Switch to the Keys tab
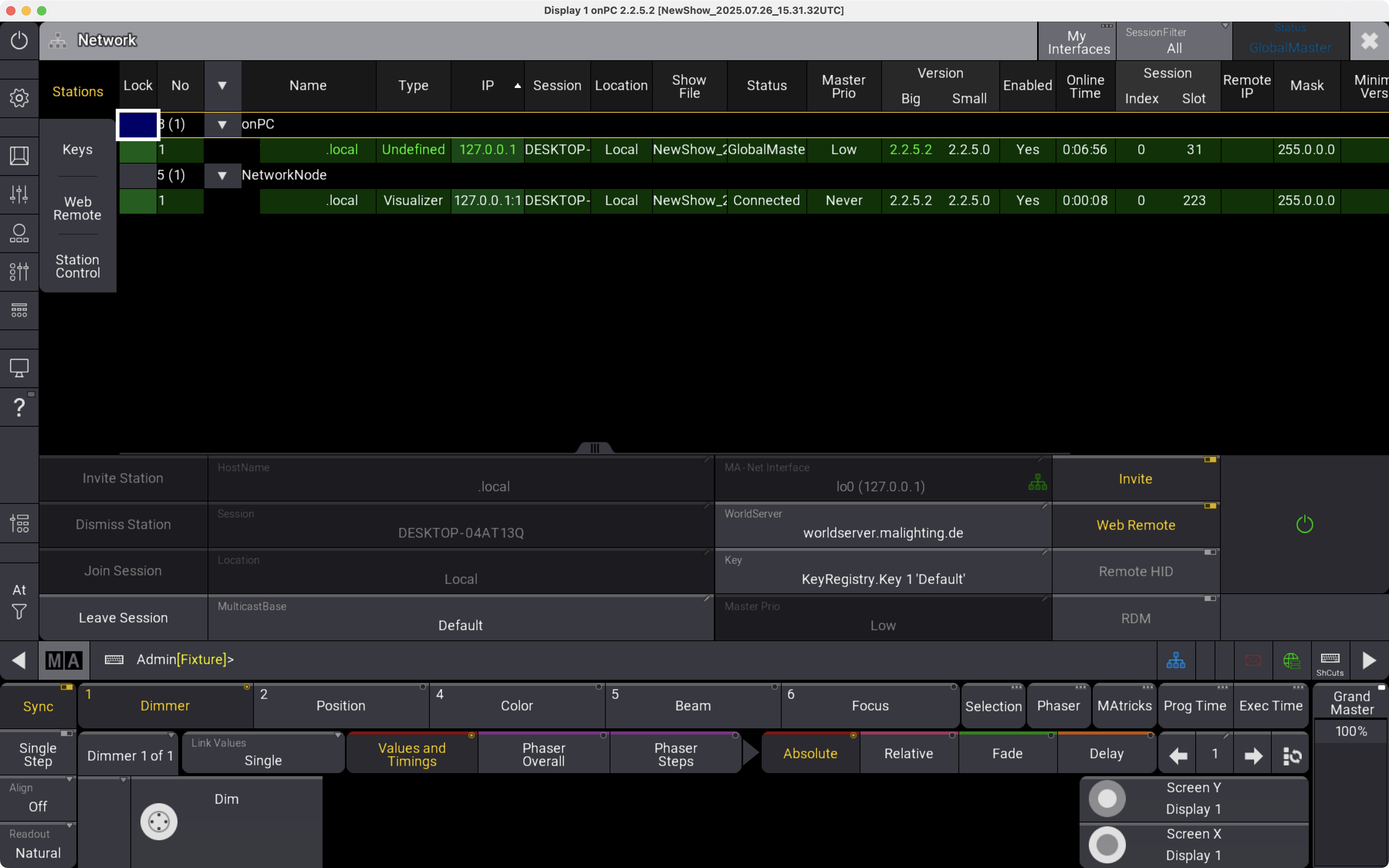Image resolution: width=1389 pixels, height=868 pixels. click(78, 149)
